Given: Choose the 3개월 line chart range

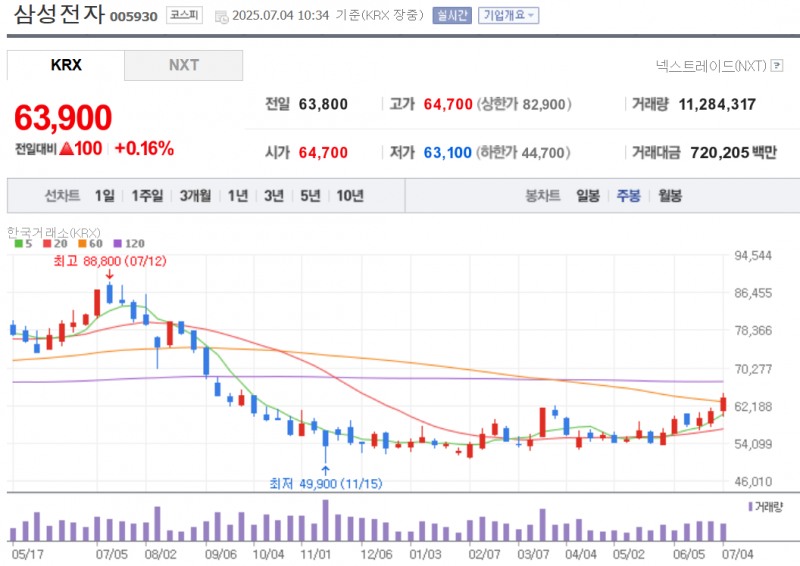Looking at the screenshot, I should point(195,196).
